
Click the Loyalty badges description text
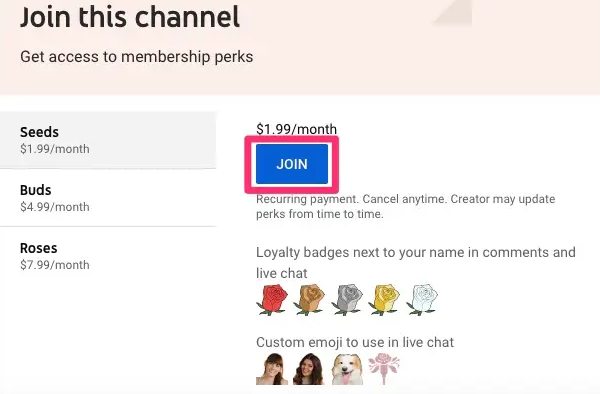coord(416,263)
